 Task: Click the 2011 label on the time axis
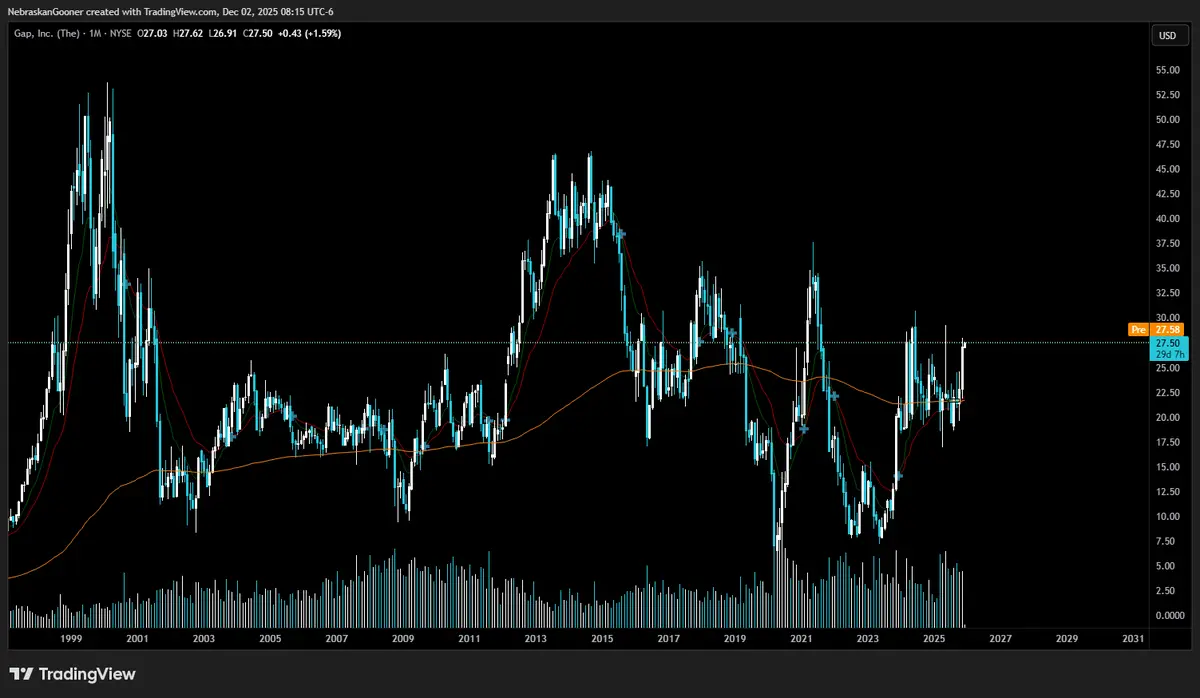pyautogui.click(x=469, y=638)
